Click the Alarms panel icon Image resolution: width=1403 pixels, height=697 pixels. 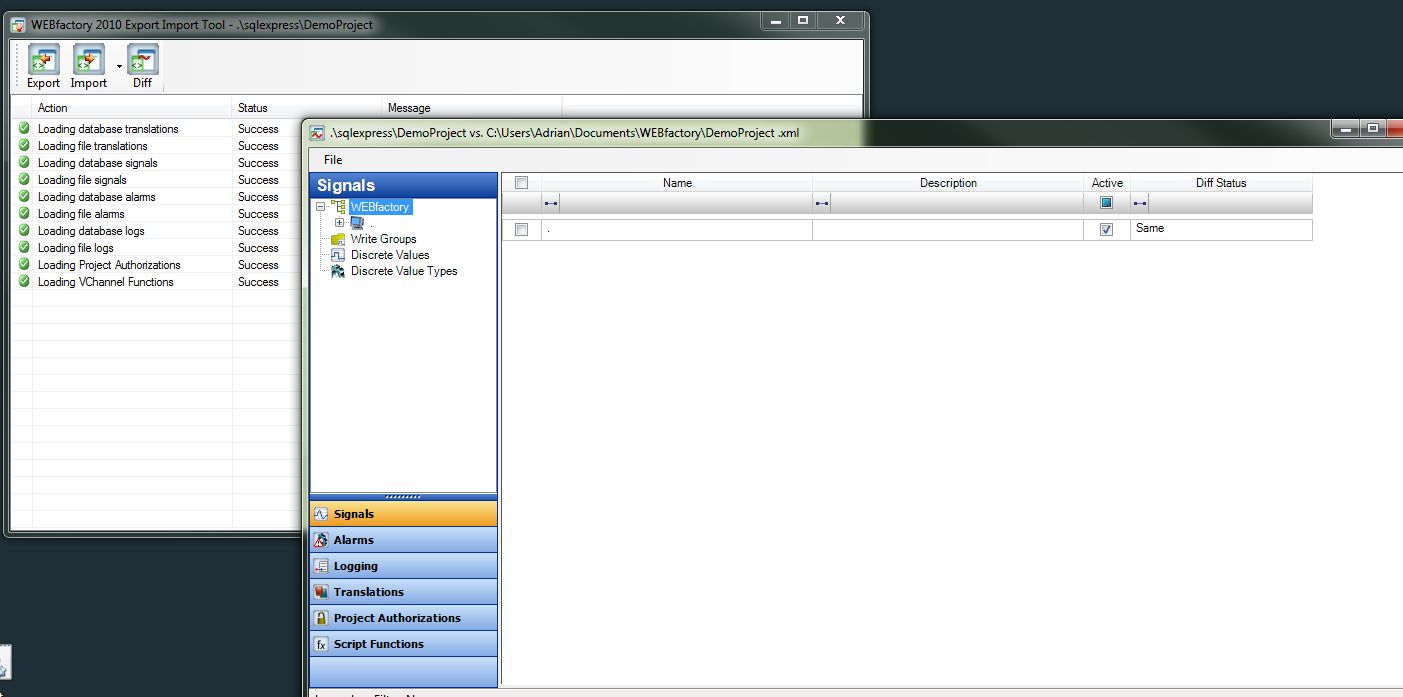coord(321,540)
